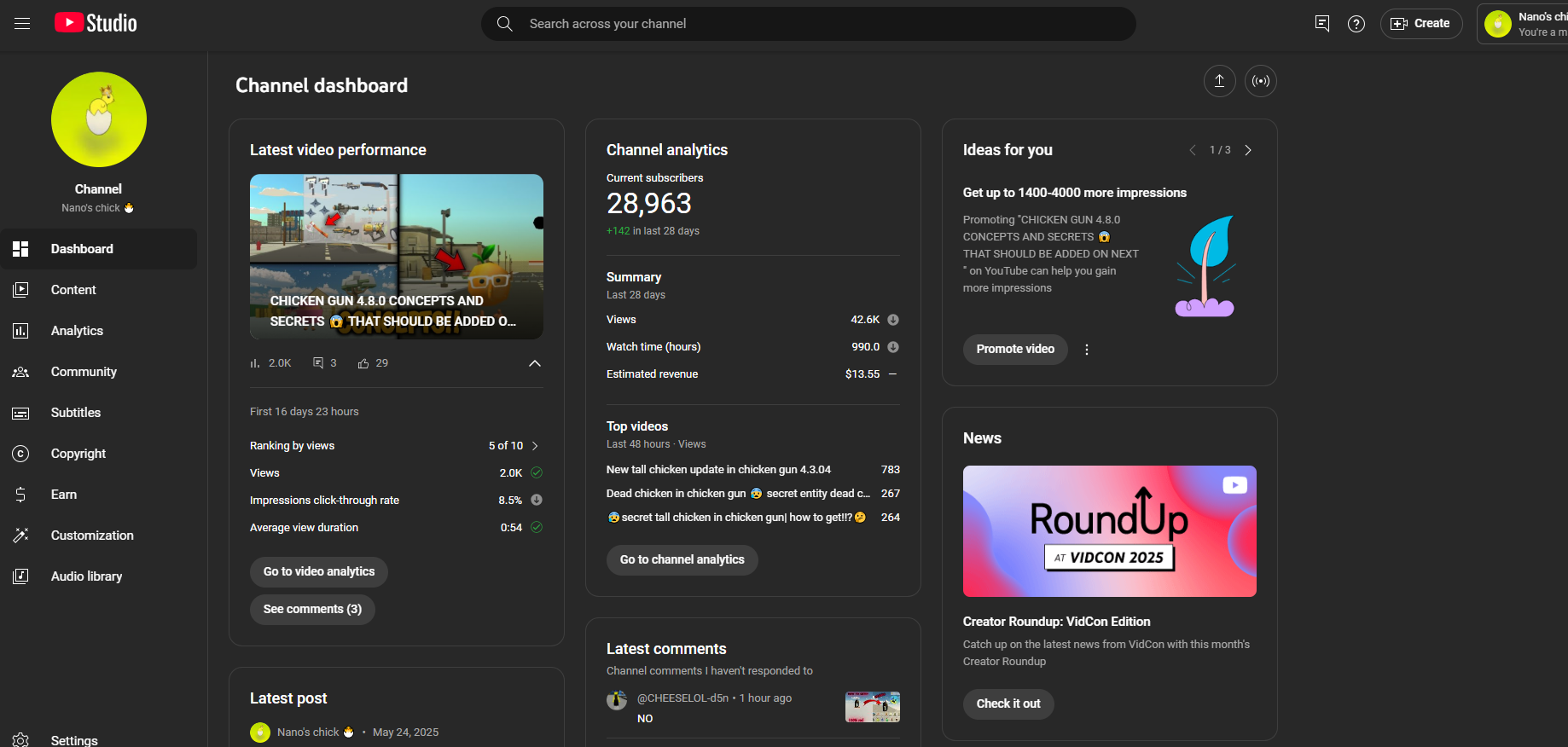The image size is (1568, 747).
Task: Open the account avatar in header
Action: pos(1498,24)
